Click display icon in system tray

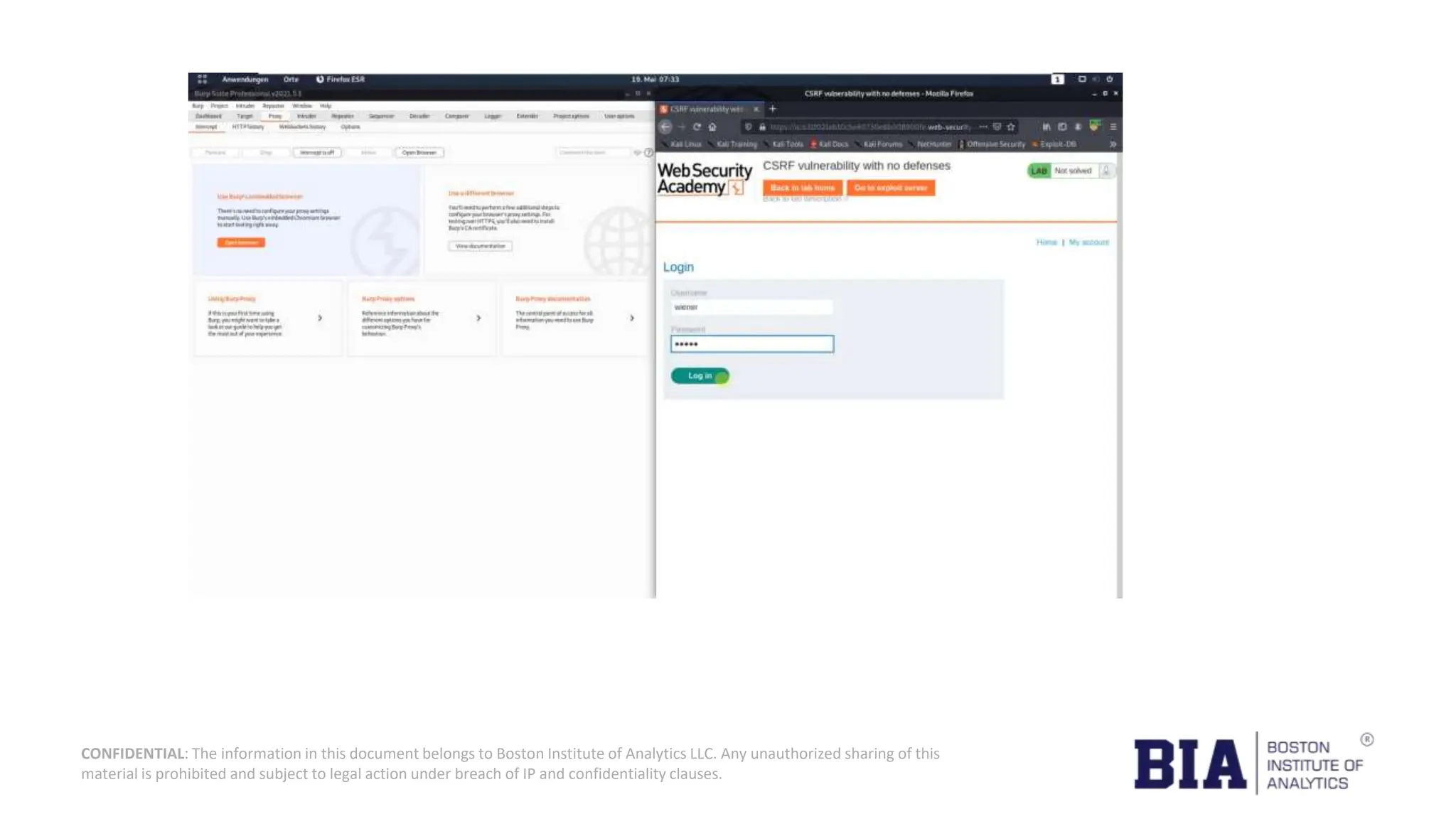pos(1082,79)
